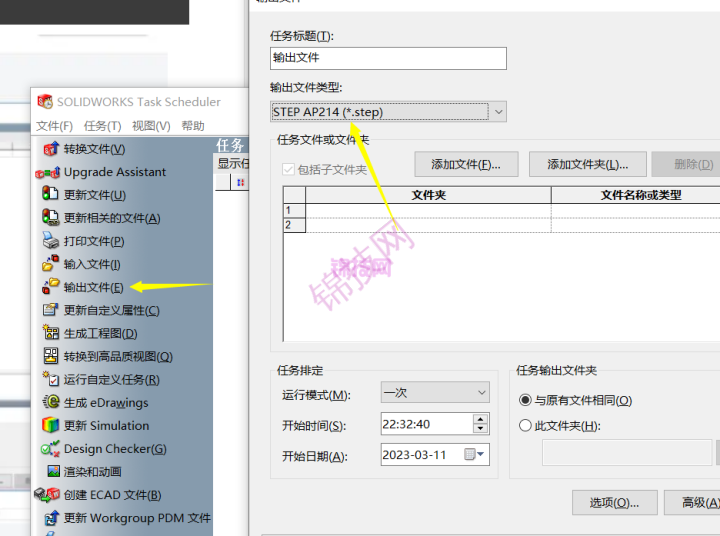The width and height of the screenshot is (720, 536).
Task: Decrease start time with the down spinner
Action: pos(480,429)
